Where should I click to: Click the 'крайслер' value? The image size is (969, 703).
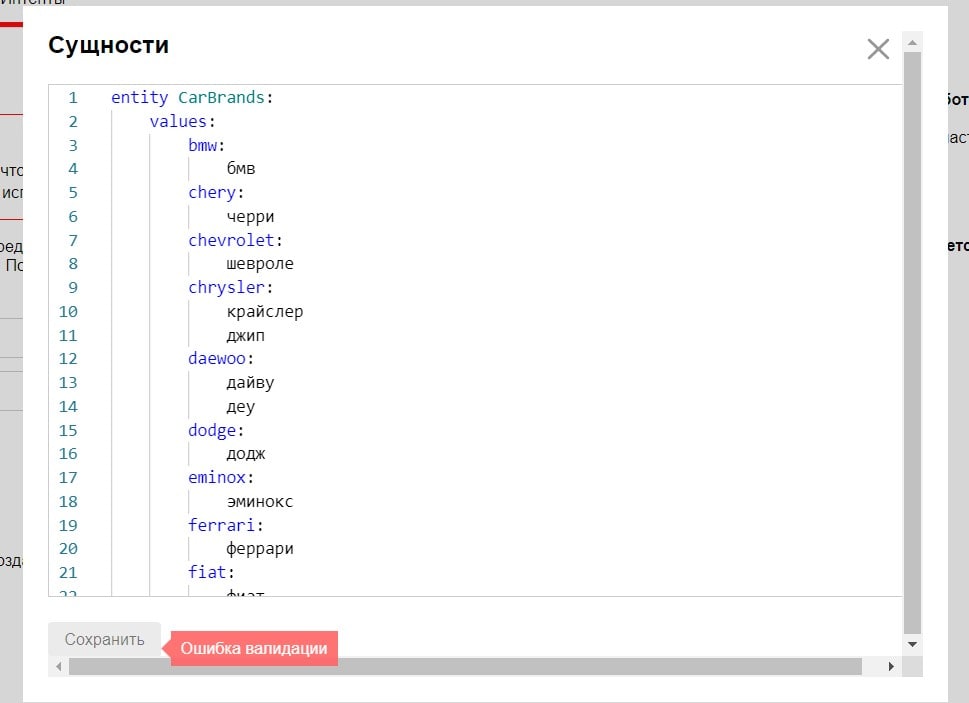(x=264, y=311)
